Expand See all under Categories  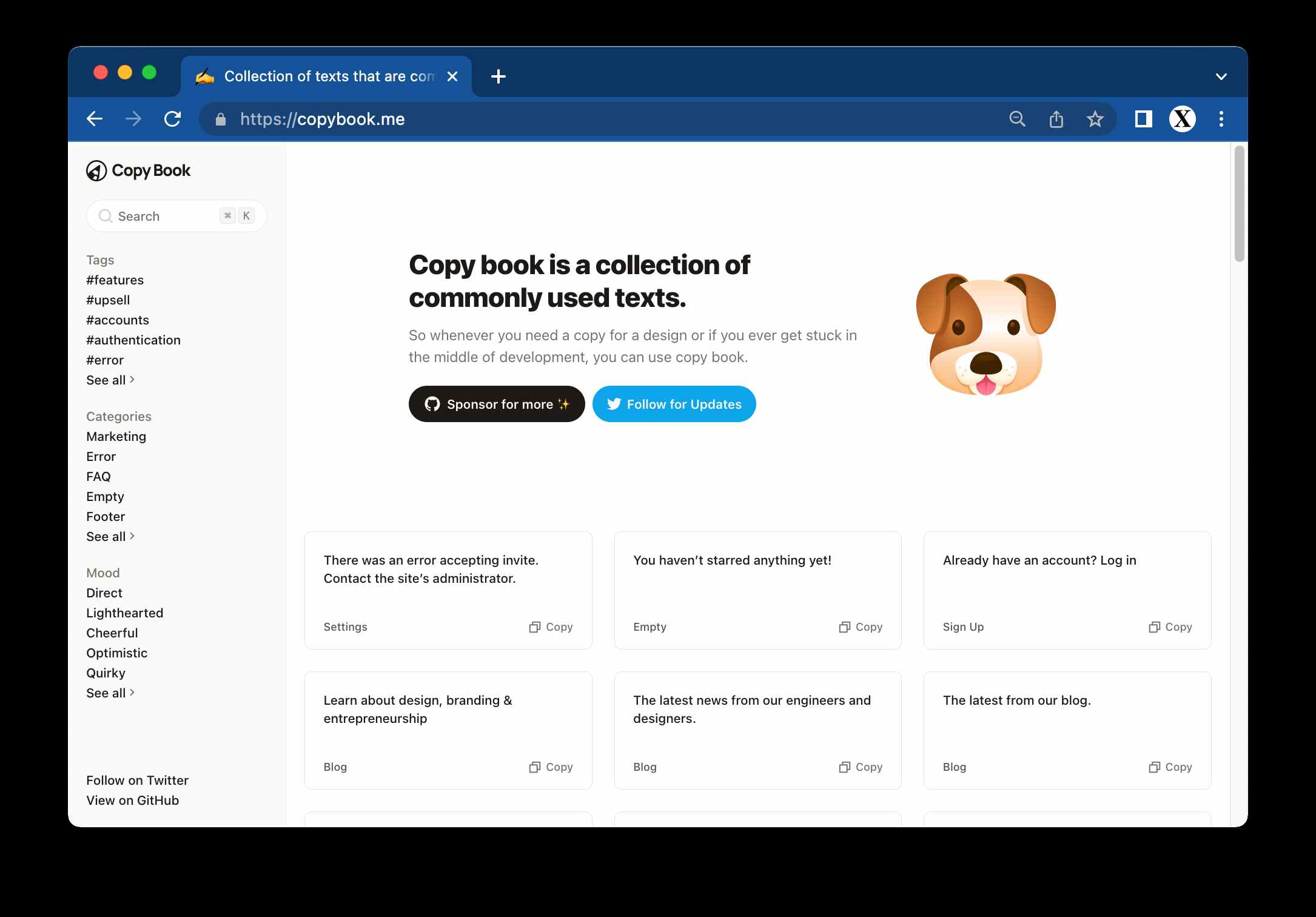[x=110, y=537]
